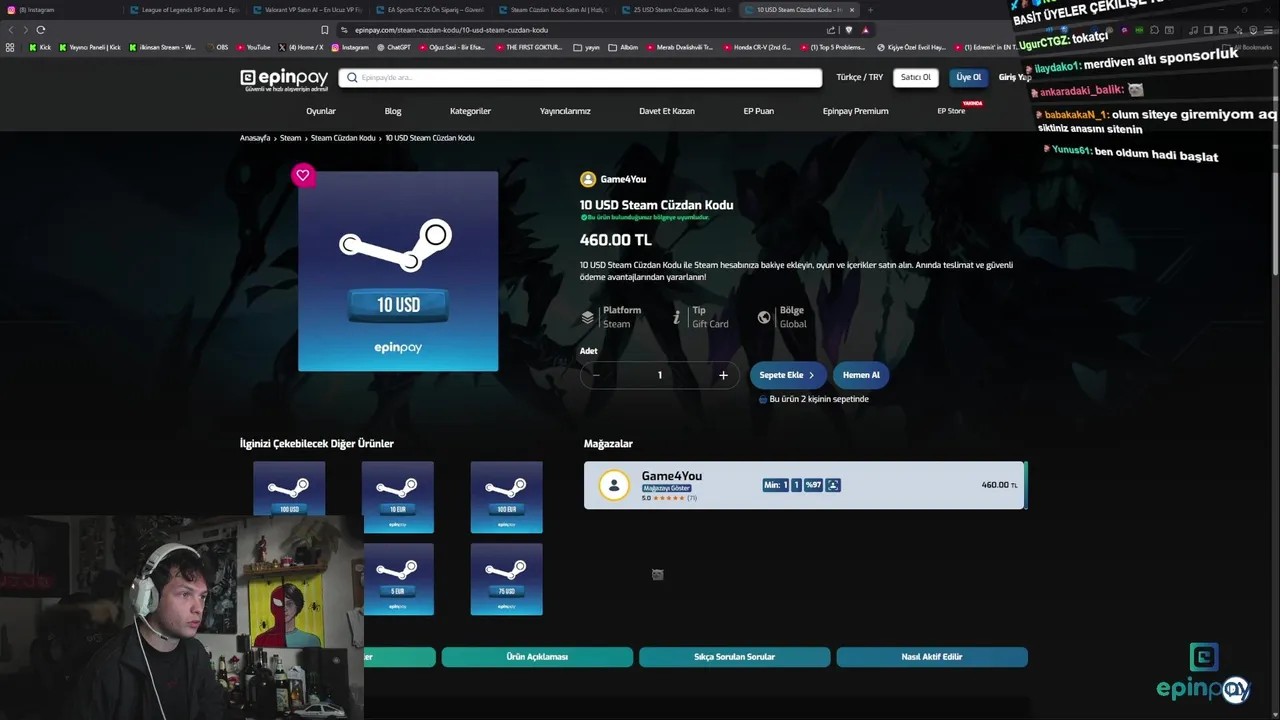
Task: Switch to Nasıl Aktif Edilir tab
Action: point(932,657)
